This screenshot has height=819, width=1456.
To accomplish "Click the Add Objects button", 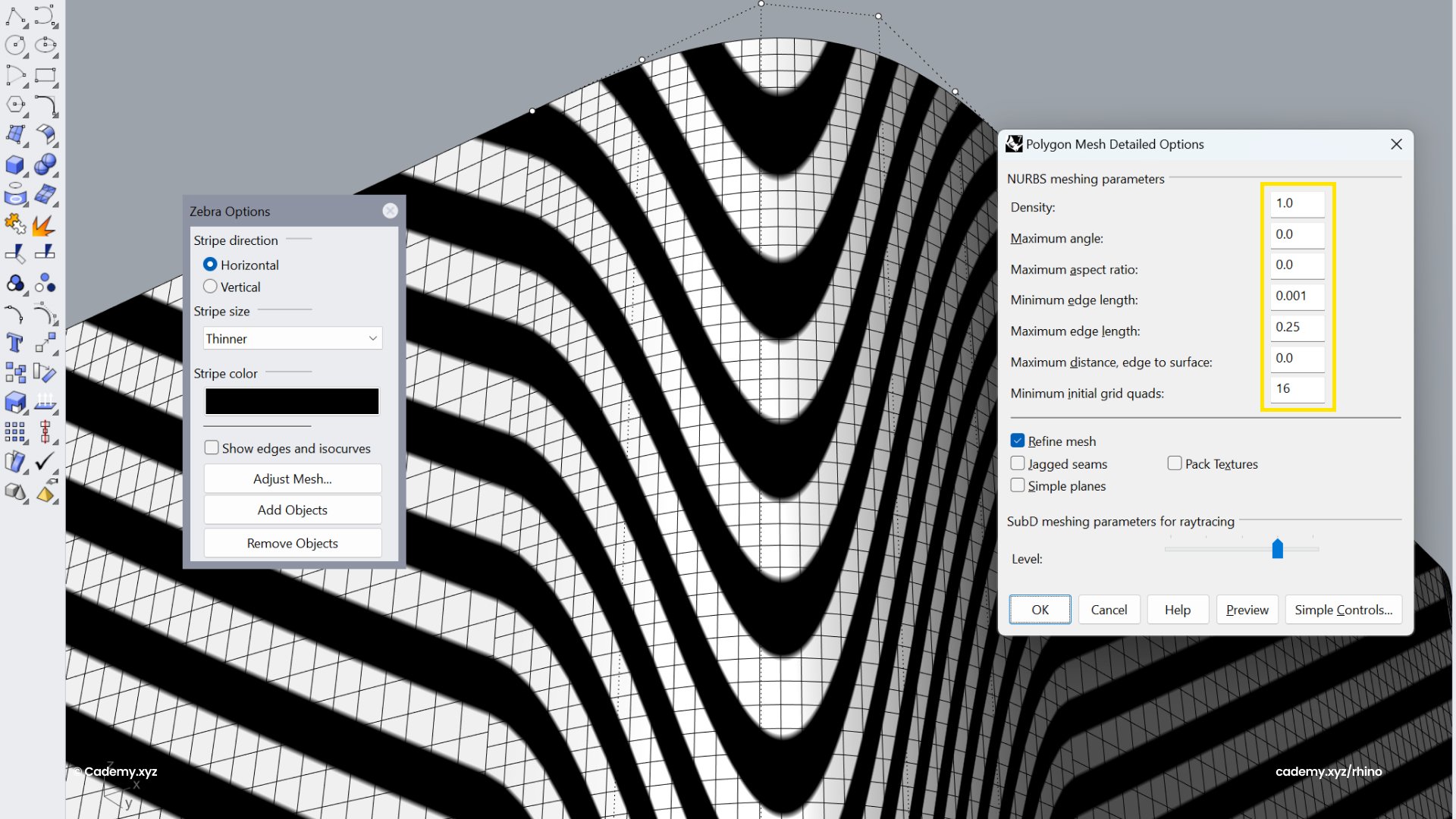I will pos(293,510).
